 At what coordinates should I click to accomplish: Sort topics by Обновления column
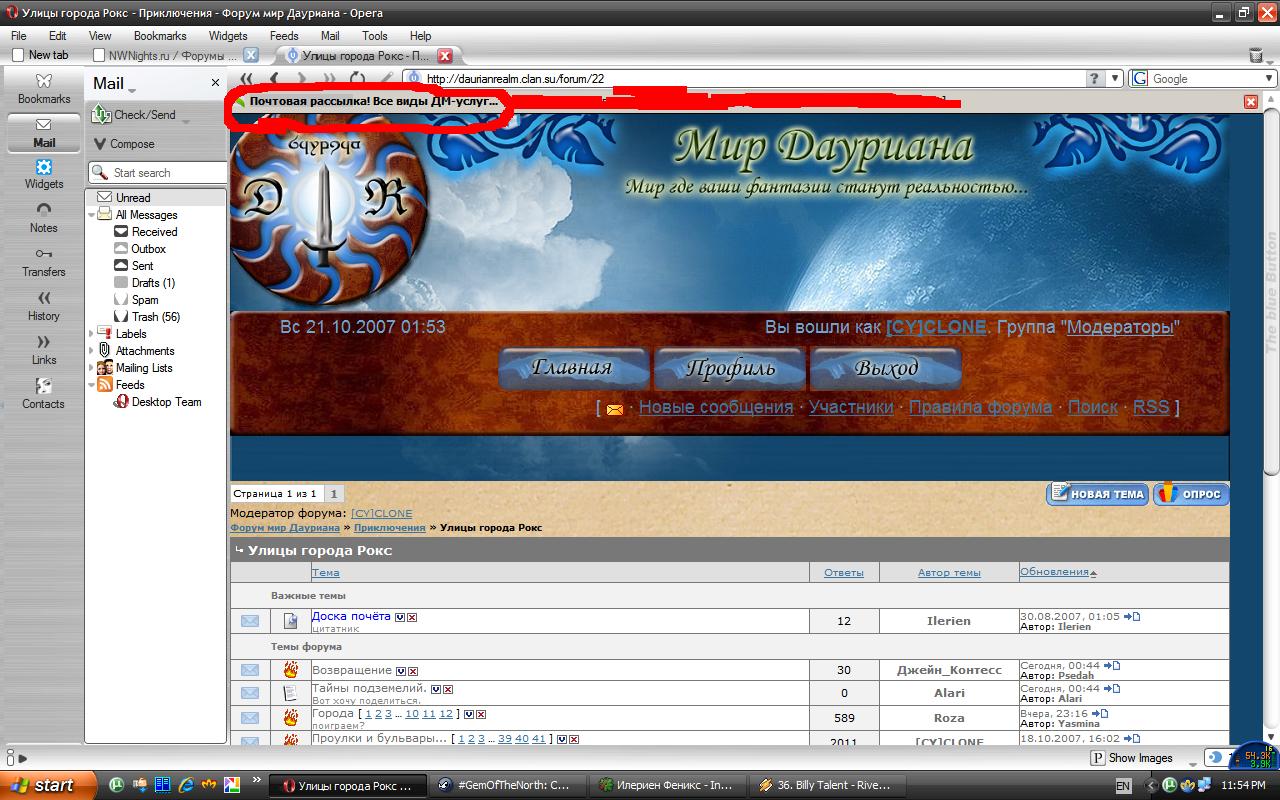click(x=1054, y=572)
